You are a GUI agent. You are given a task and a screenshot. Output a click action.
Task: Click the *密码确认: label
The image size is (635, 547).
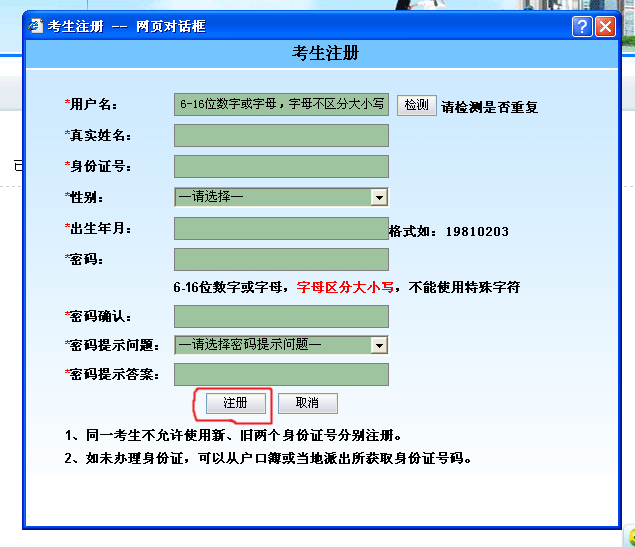[98, 317]
